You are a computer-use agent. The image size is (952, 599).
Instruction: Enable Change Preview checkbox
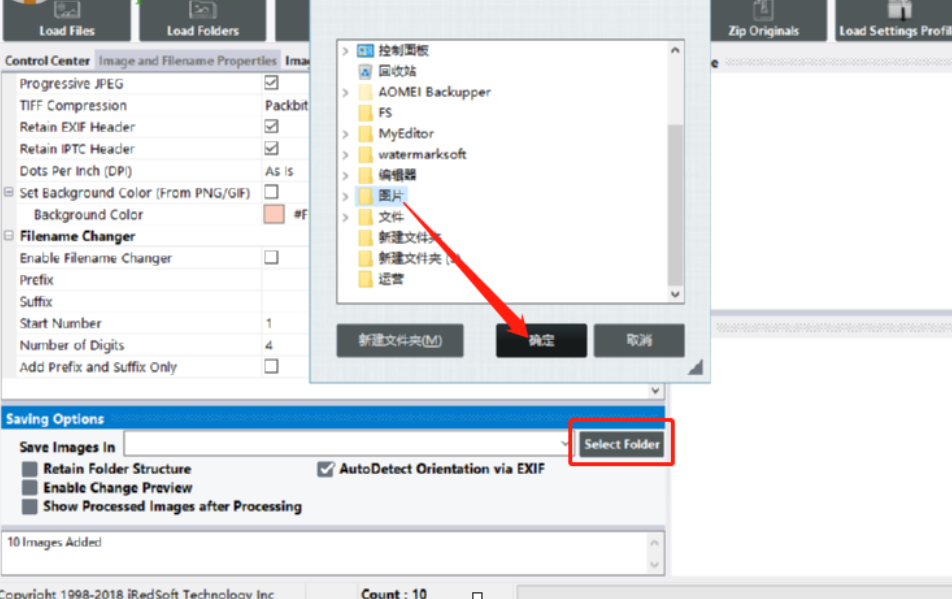[30, 488]
